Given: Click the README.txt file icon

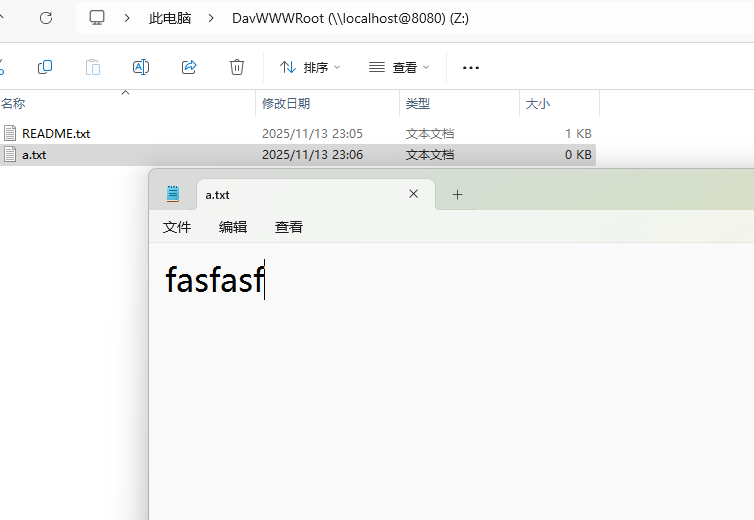Looking at the screenshot, I should pos(10,133).
